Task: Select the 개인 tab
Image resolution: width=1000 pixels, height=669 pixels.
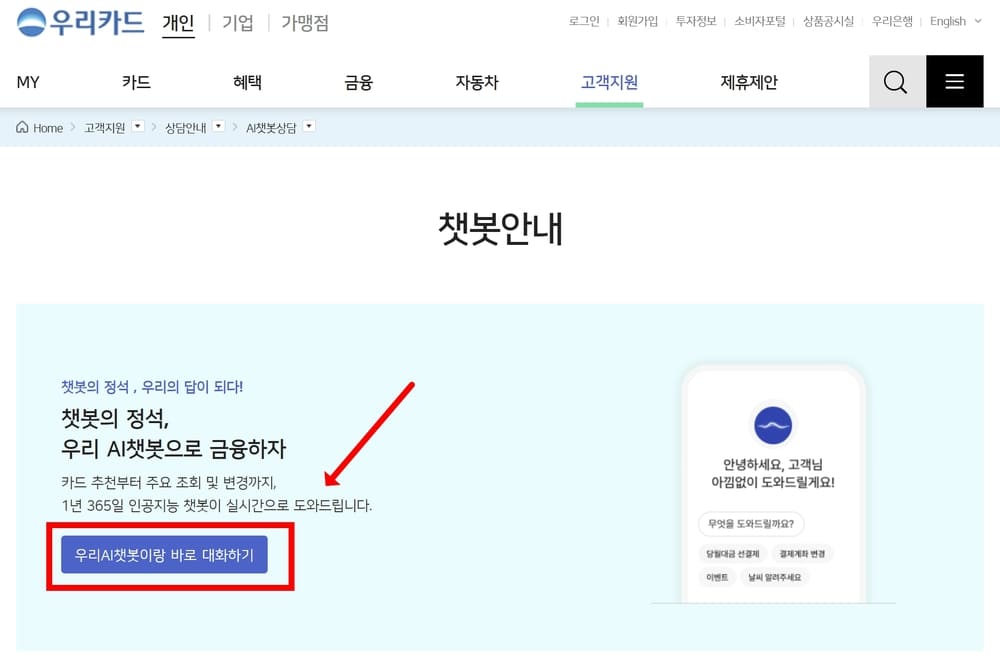Action: point(178,24)
